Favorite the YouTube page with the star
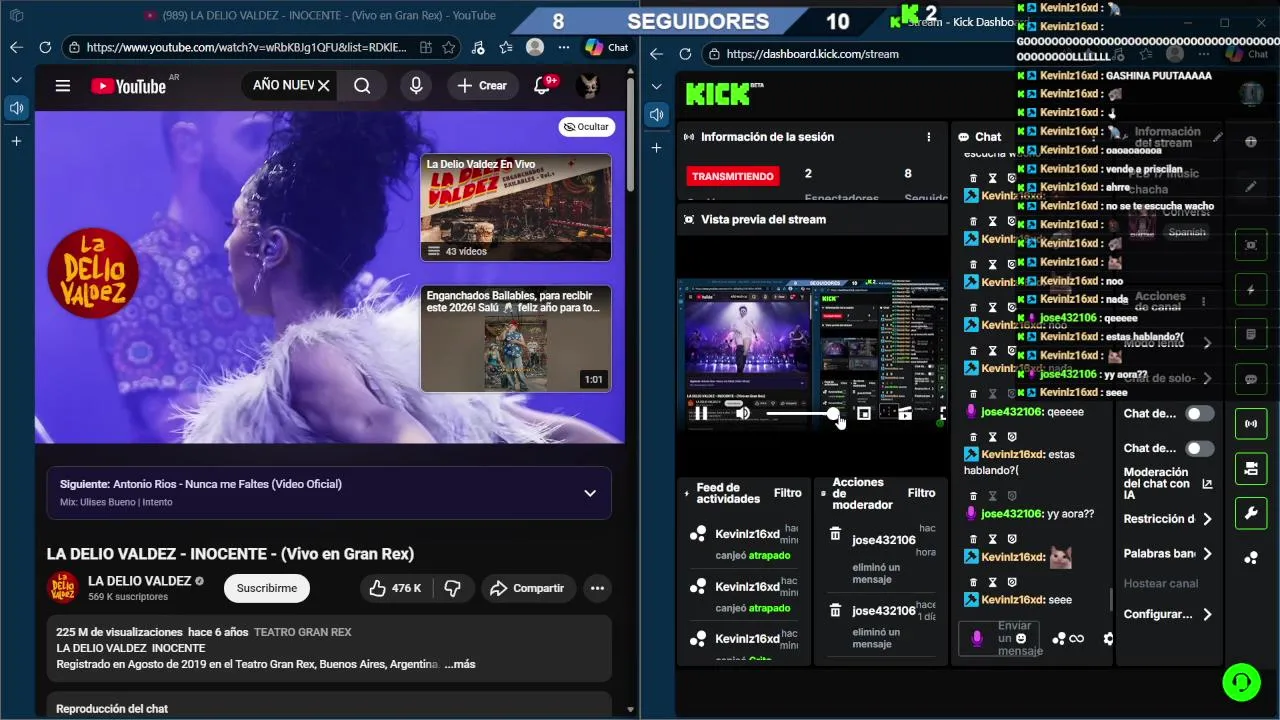Viewport: 1280px width, 720px height. pos(449,47)
